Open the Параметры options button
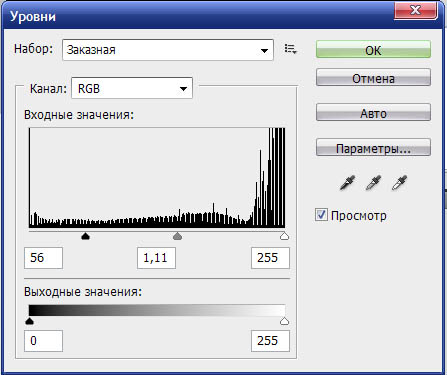The height and width of the screenshot is (375, 447). 373,148
